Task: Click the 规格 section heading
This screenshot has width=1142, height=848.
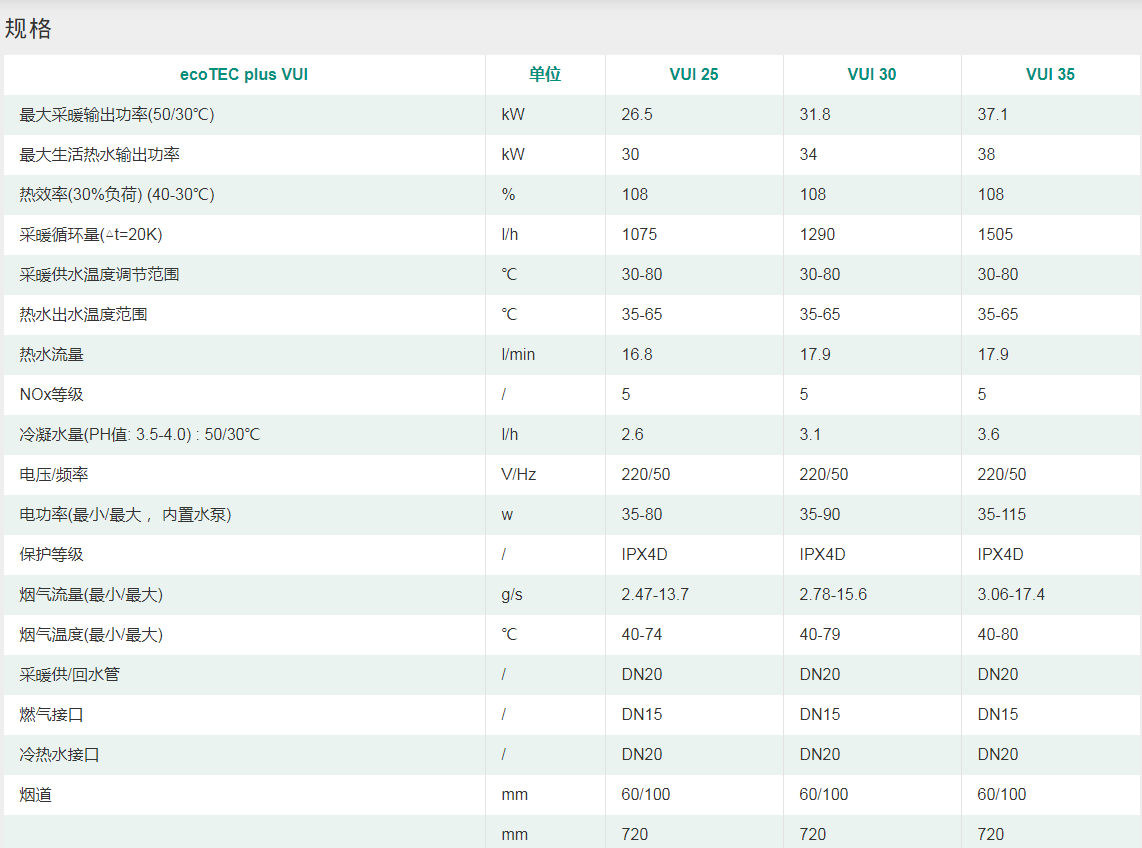Action: [x=28, y=29]
